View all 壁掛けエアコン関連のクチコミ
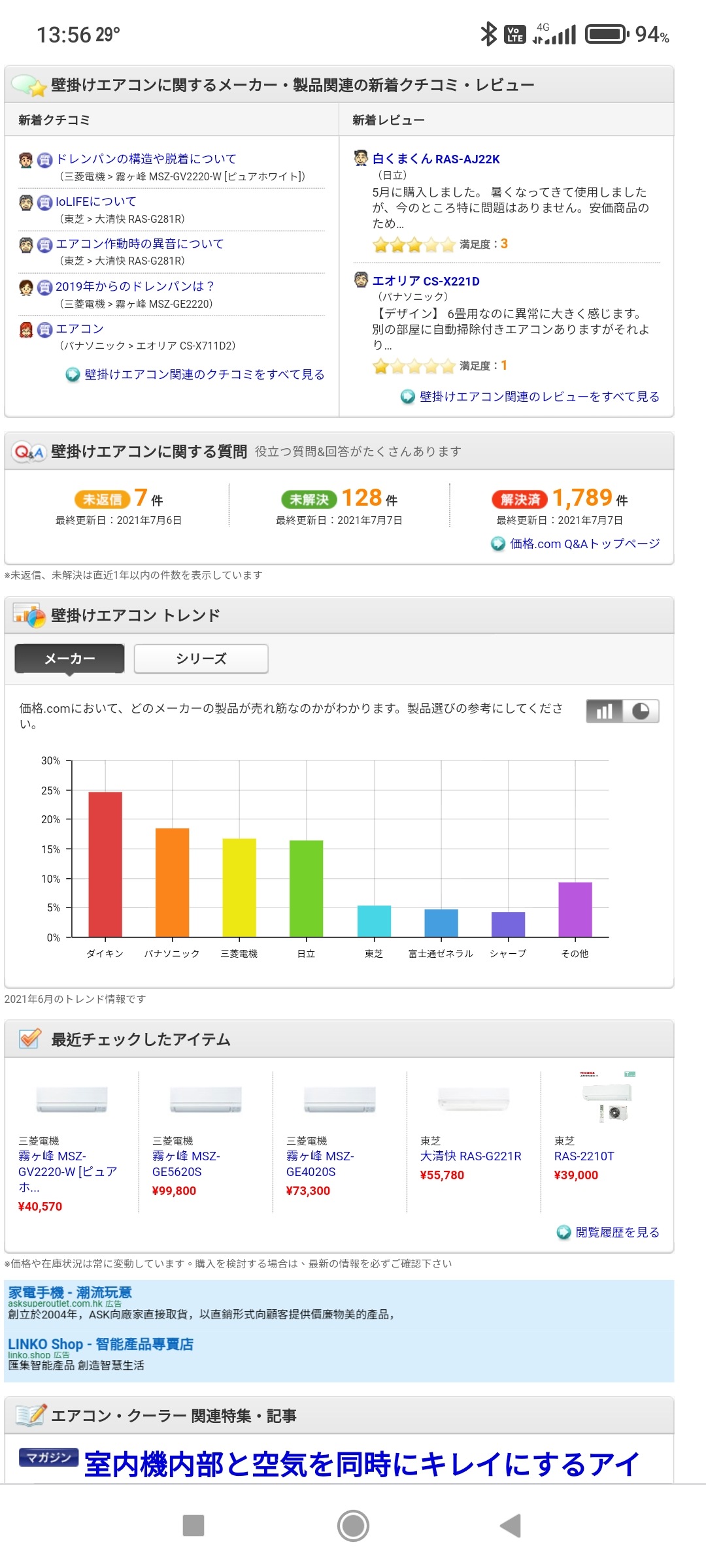Viewport: 706px width, 1568px height. tap(205, 374)
